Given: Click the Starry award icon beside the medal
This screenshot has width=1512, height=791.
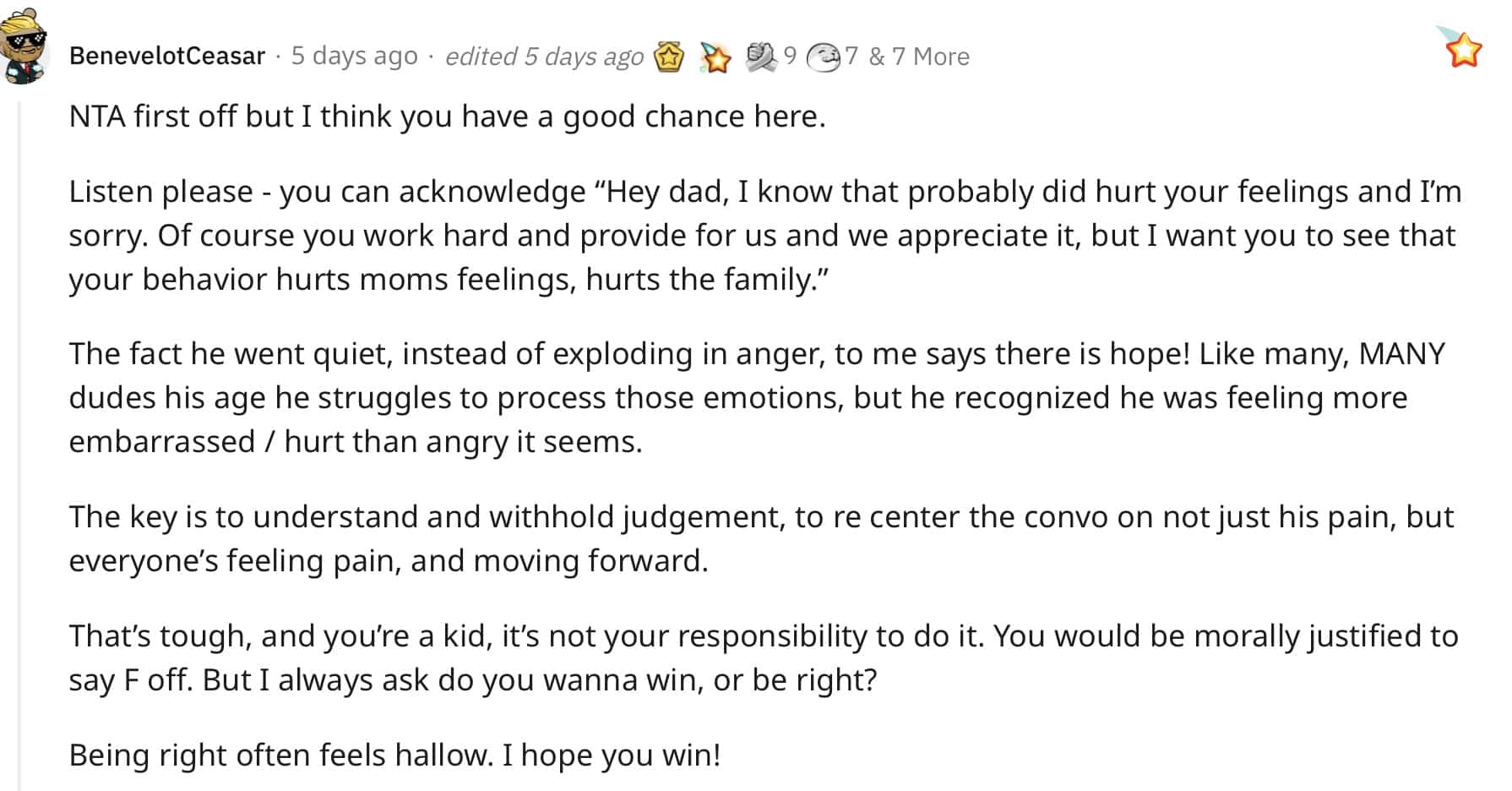Looking at the screenshot, I should 715,57.
